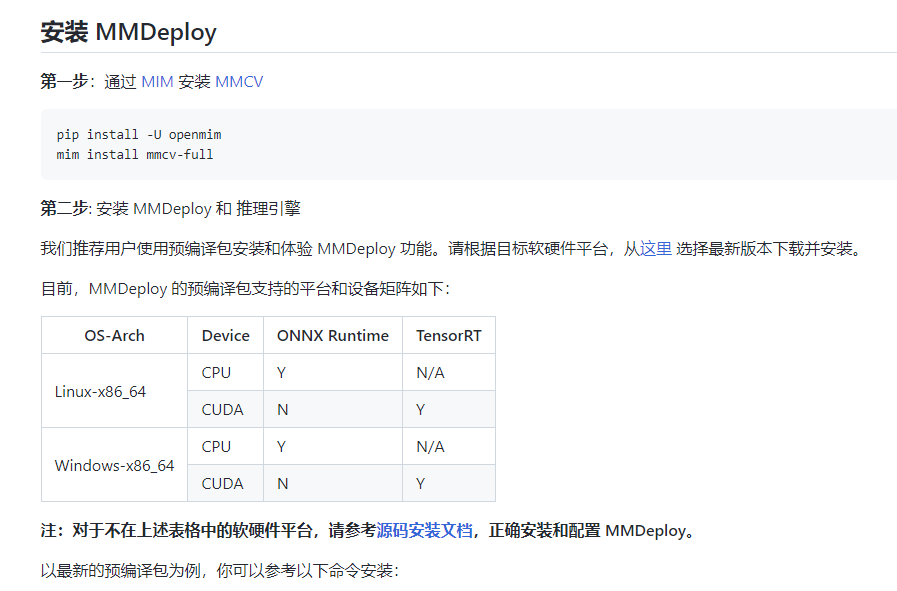Click the 安装 MMDeploy page heading
The height and width of the screenshot is (591, 897).
tap(127, 32)
